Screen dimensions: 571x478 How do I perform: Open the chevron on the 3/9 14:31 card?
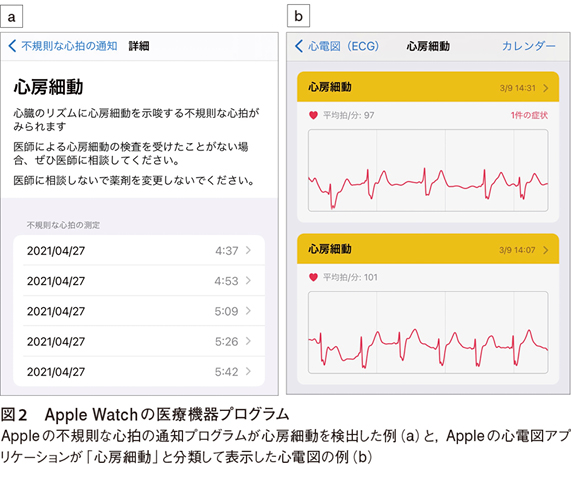point(546,88)
